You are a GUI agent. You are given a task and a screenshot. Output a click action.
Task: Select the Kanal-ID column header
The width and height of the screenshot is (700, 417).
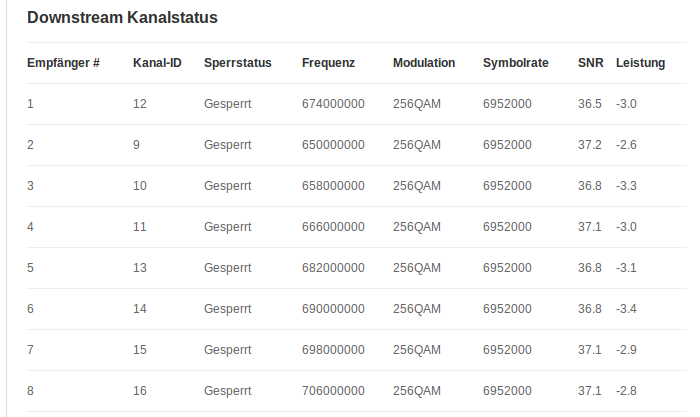(157, 63)
